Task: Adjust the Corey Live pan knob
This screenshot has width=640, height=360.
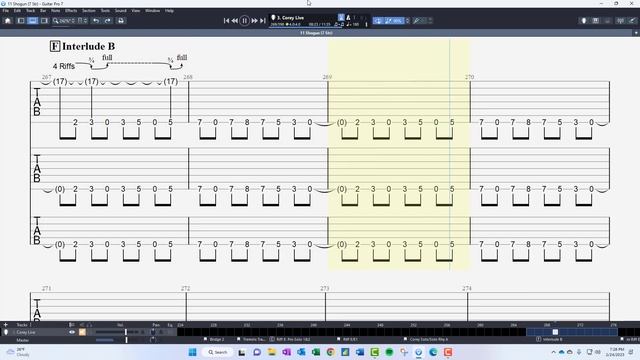Action: 153,332
